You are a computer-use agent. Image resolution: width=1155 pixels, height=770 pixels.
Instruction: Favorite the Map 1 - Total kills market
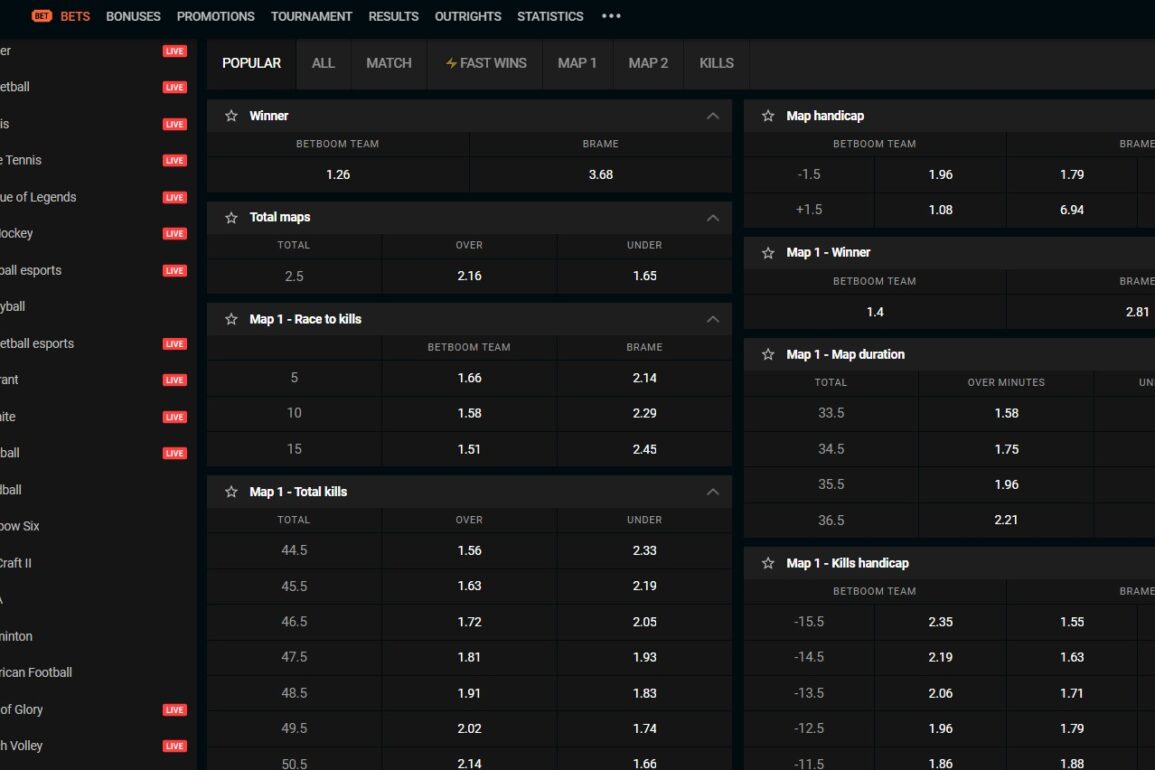point(231,492)
